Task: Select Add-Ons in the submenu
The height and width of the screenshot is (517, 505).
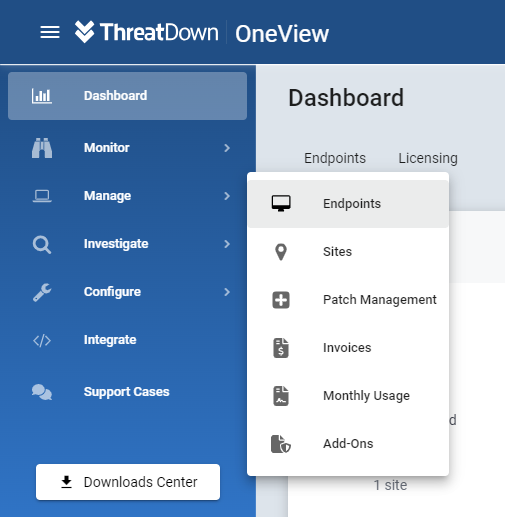Action: (348, 444)
